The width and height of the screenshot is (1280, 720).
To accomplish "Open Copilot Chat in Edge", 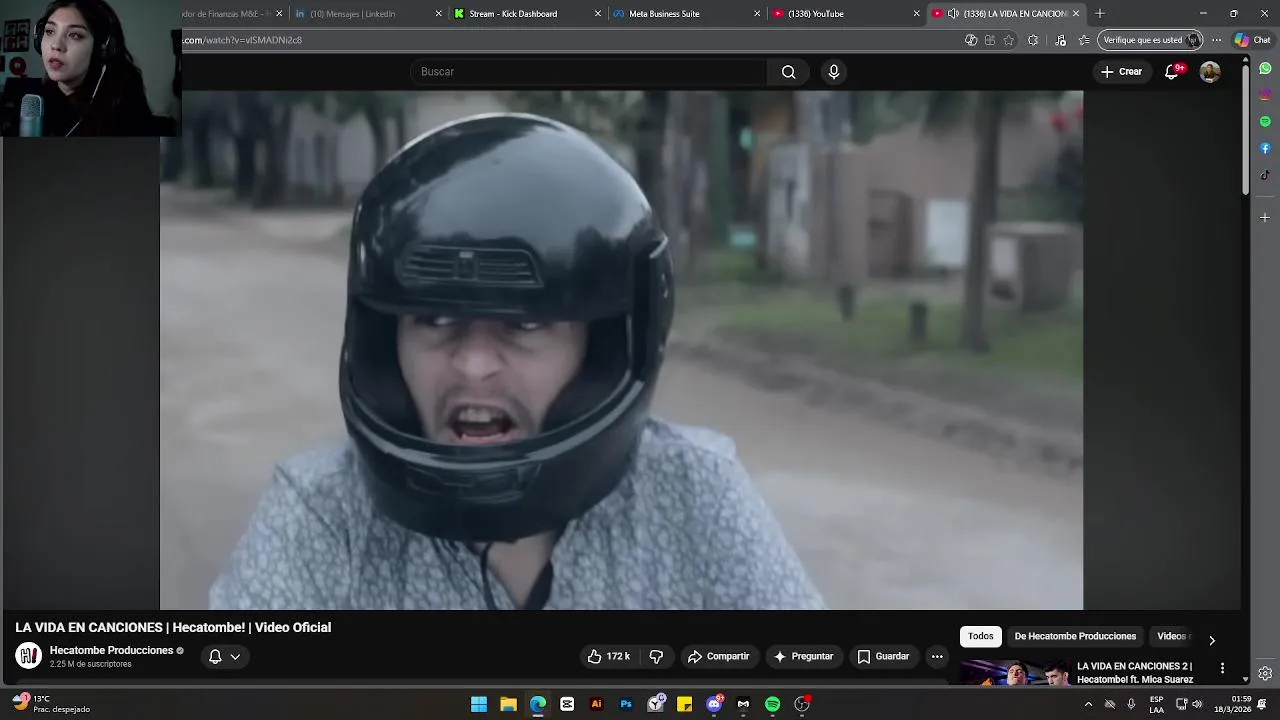I will (x=1252, y=40).
